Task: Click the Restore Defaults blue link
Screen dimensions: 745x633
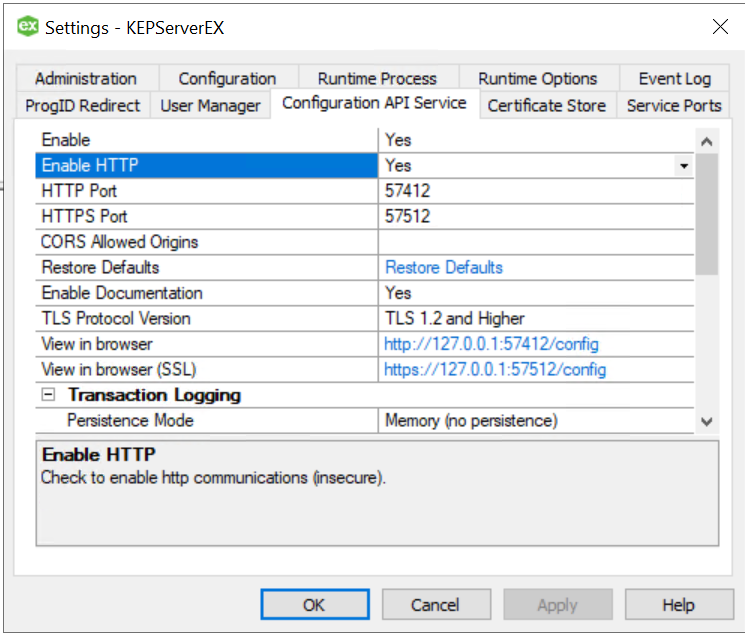Action: 444,268
